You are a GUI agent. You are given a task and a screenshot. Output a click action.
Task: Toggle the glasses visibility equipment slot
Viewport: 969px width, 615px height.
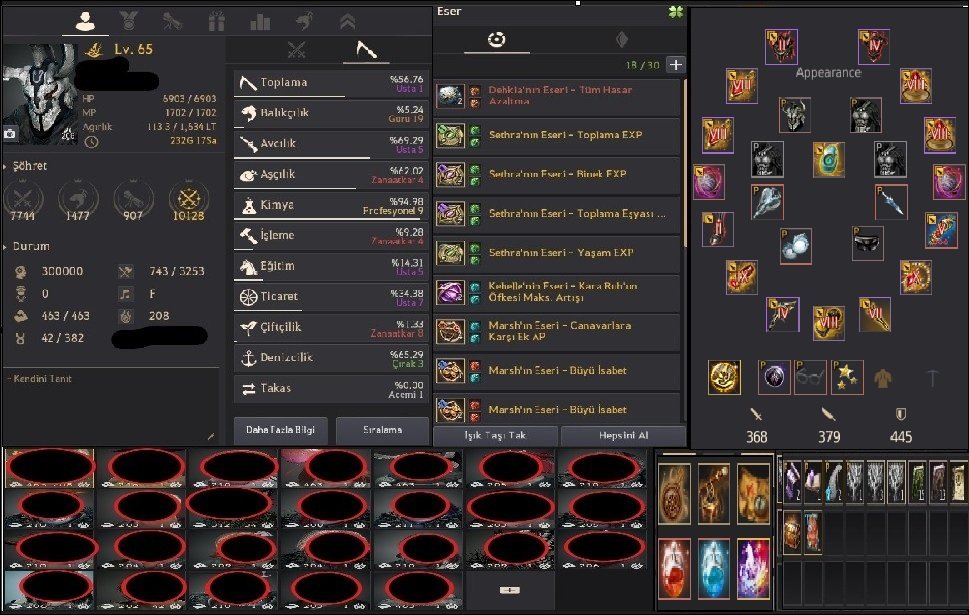[x=810, y=376]
